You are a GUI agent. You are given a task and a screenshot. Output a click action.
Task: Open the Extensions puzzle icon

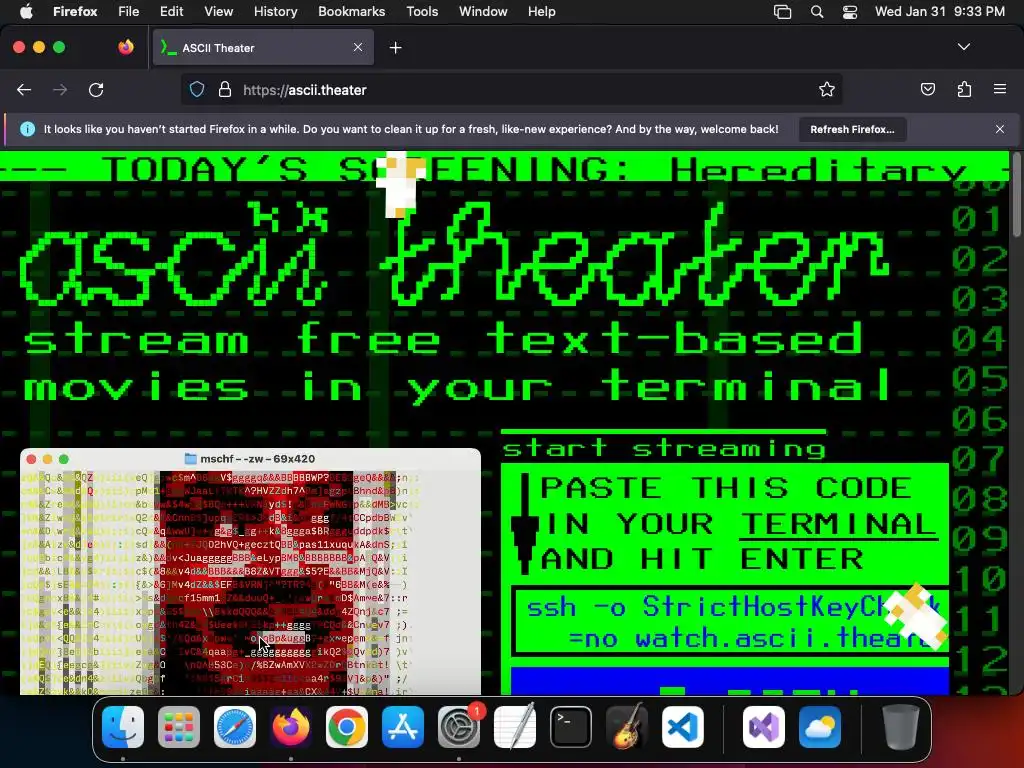tap(964, 89)
